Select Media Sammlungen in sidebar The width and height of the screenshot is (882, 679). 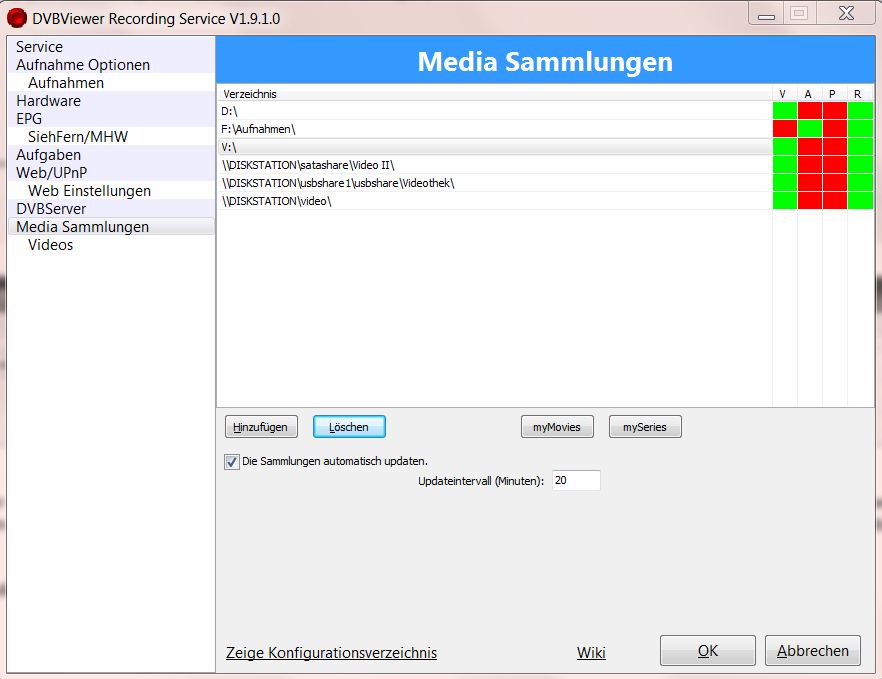click(111, 227)
